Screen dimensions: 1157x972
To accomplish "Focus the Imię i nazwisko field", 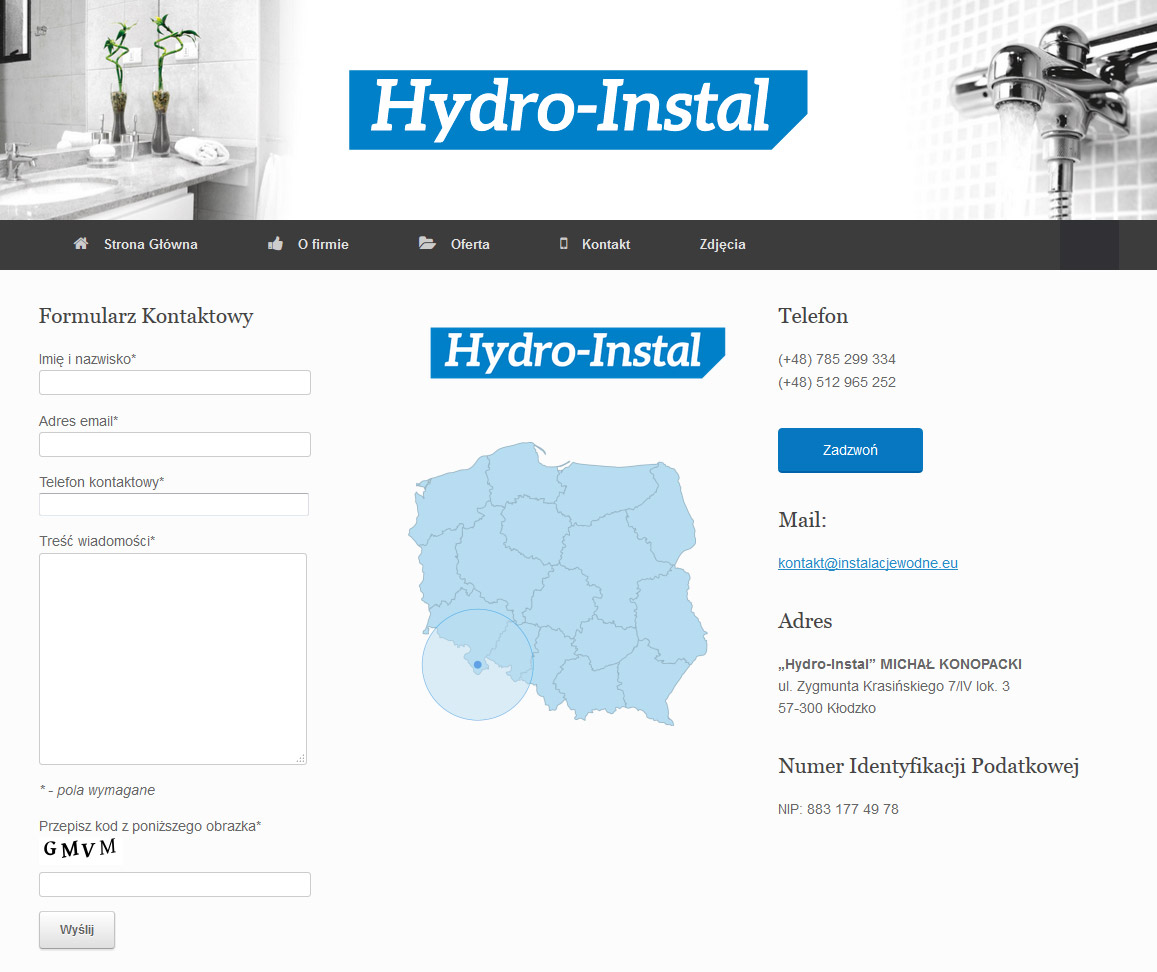I will pyautogui.click(x=175, y=383).
